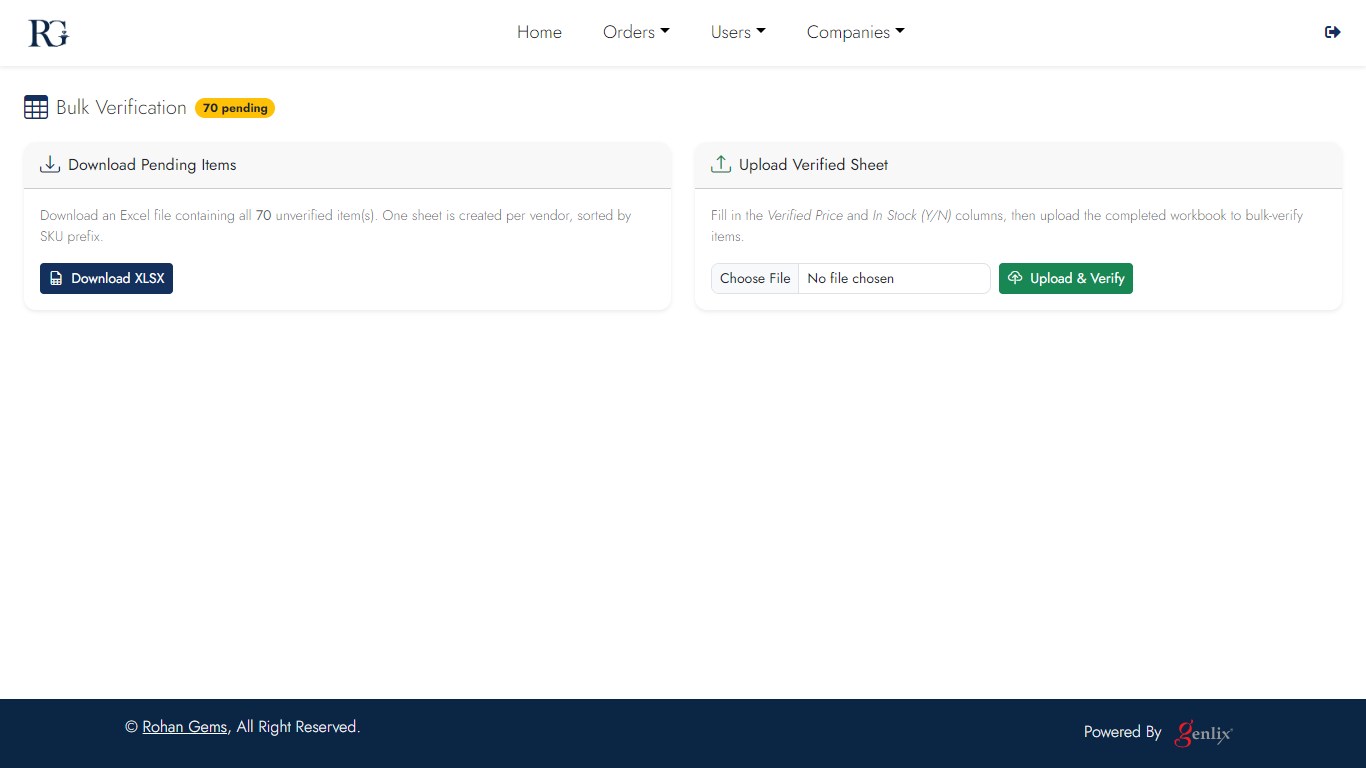This screenshot has width=1366, height=768.
Task: Click the table grid icon beside Bulk Verification
Action: pyautogui.click(x=36, y=108)
